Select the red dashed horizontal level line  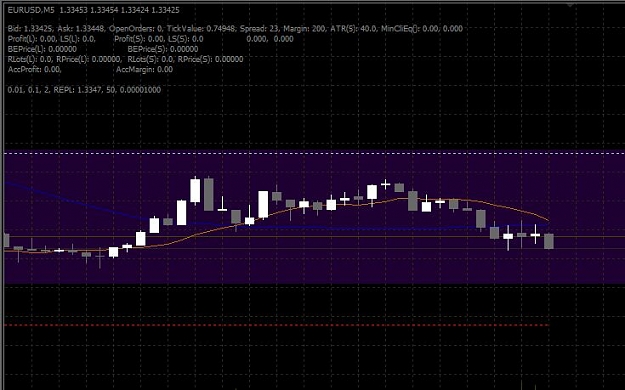coord(277,325)
